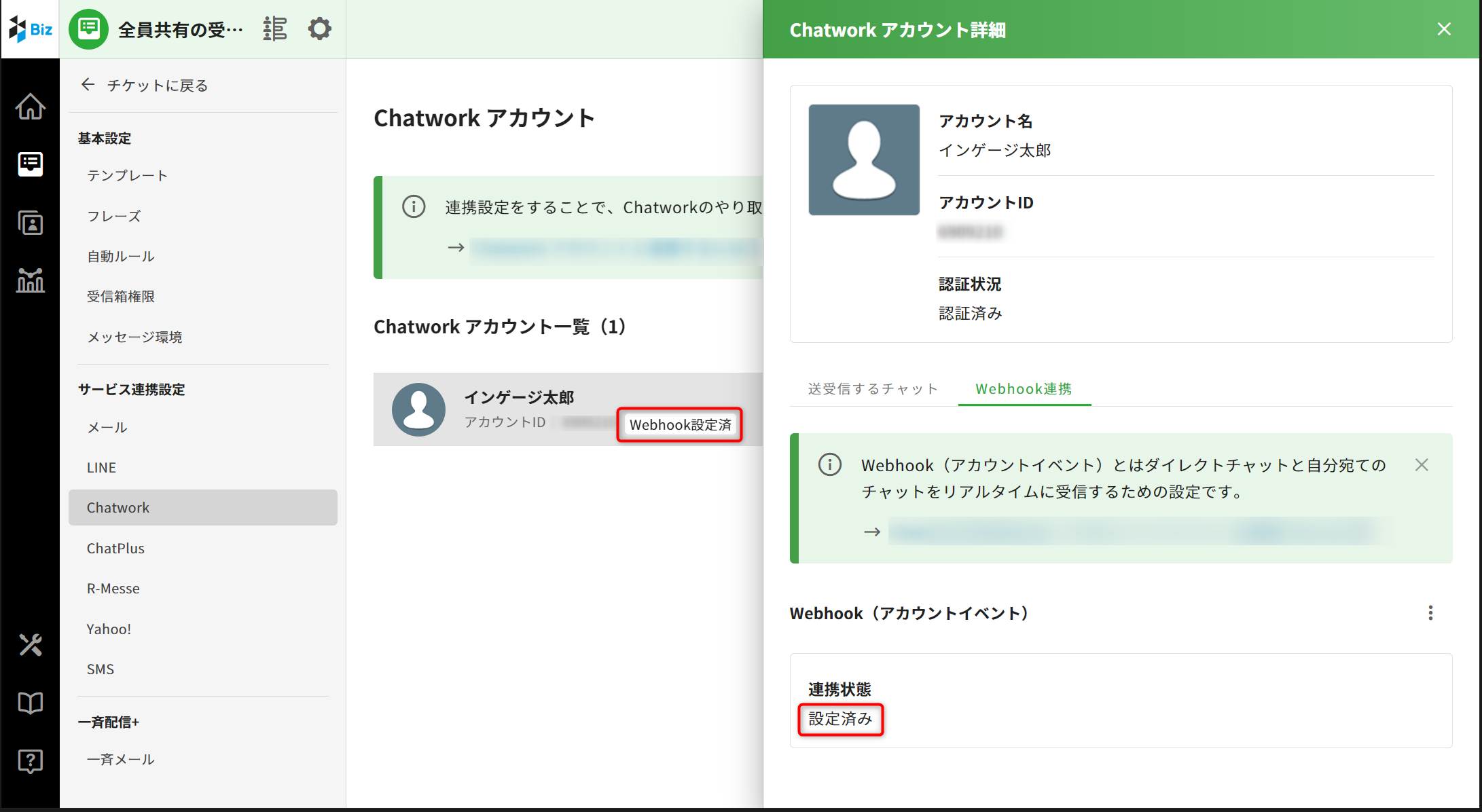
Task: Click the Webhook設定済 badge
Action: (680, 425)
